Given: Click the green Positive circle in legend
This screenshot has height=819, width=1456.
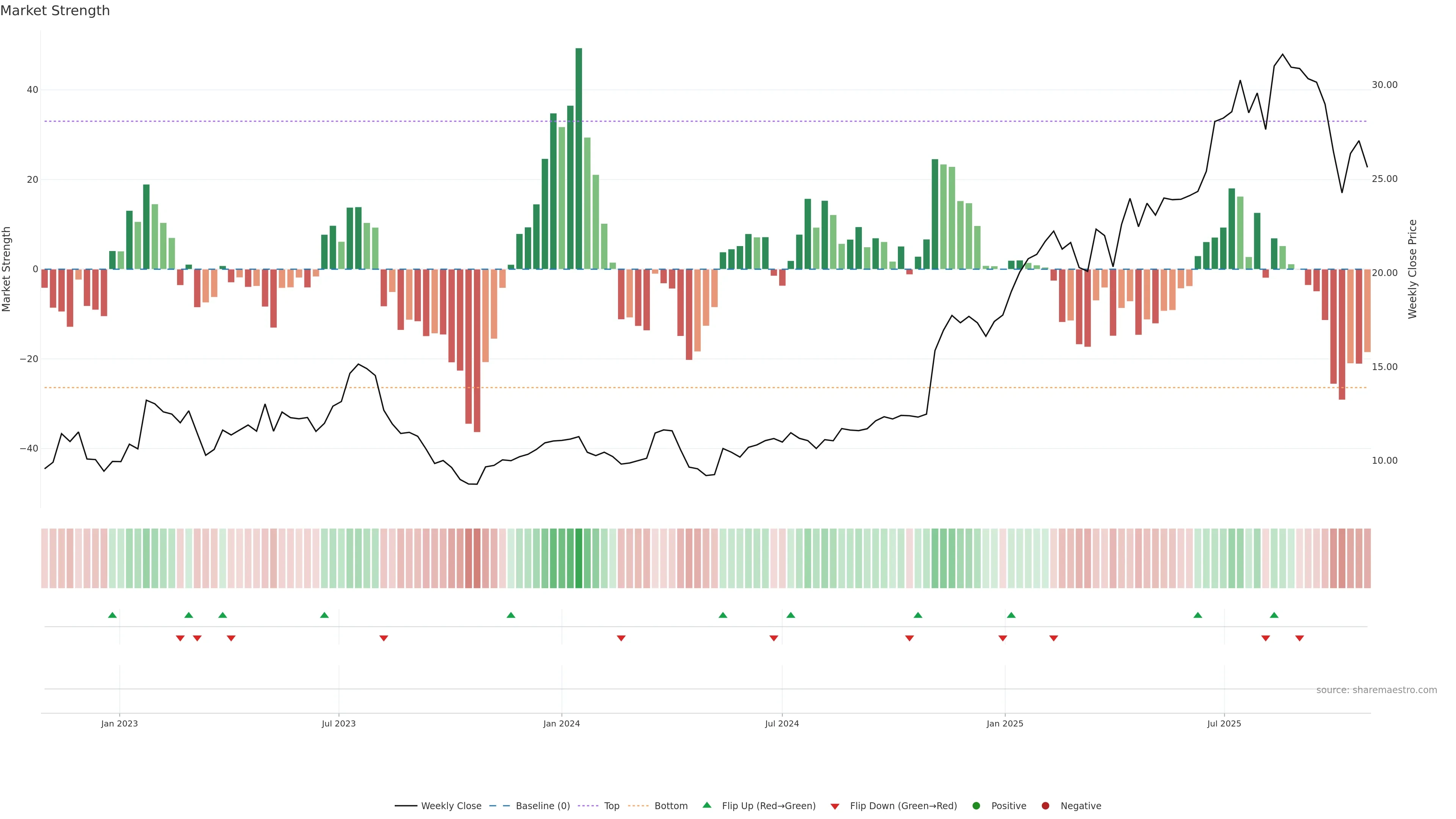Looking at the screenshot, I should pyautogui.click(x=976, y=806).
